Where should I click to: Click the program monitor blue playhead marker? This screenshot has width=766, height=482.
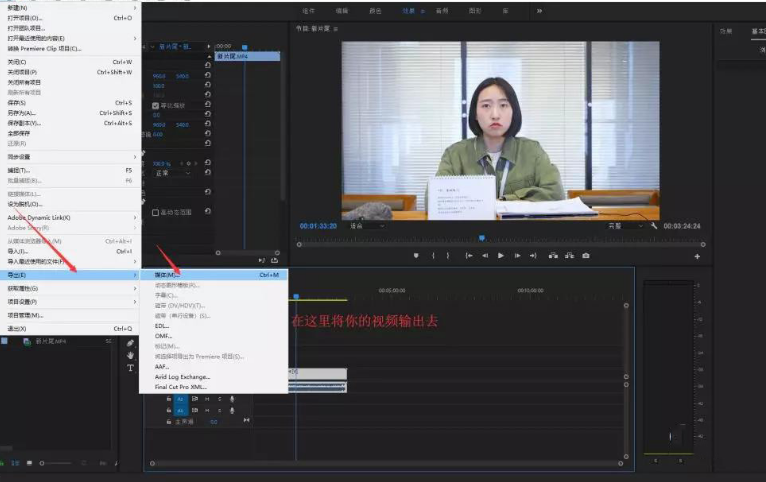482,238
